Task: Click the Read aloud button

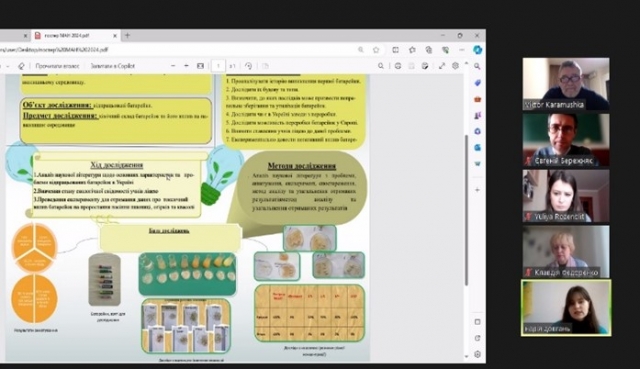Action: point(57,66)
